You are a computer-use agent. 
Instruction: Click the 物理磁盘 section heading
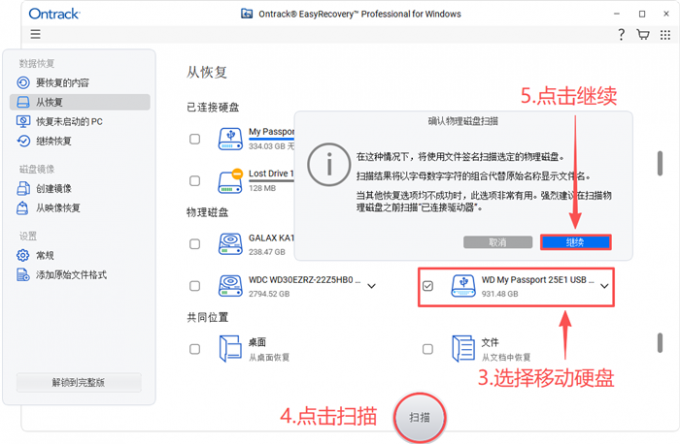coord(207,212)
